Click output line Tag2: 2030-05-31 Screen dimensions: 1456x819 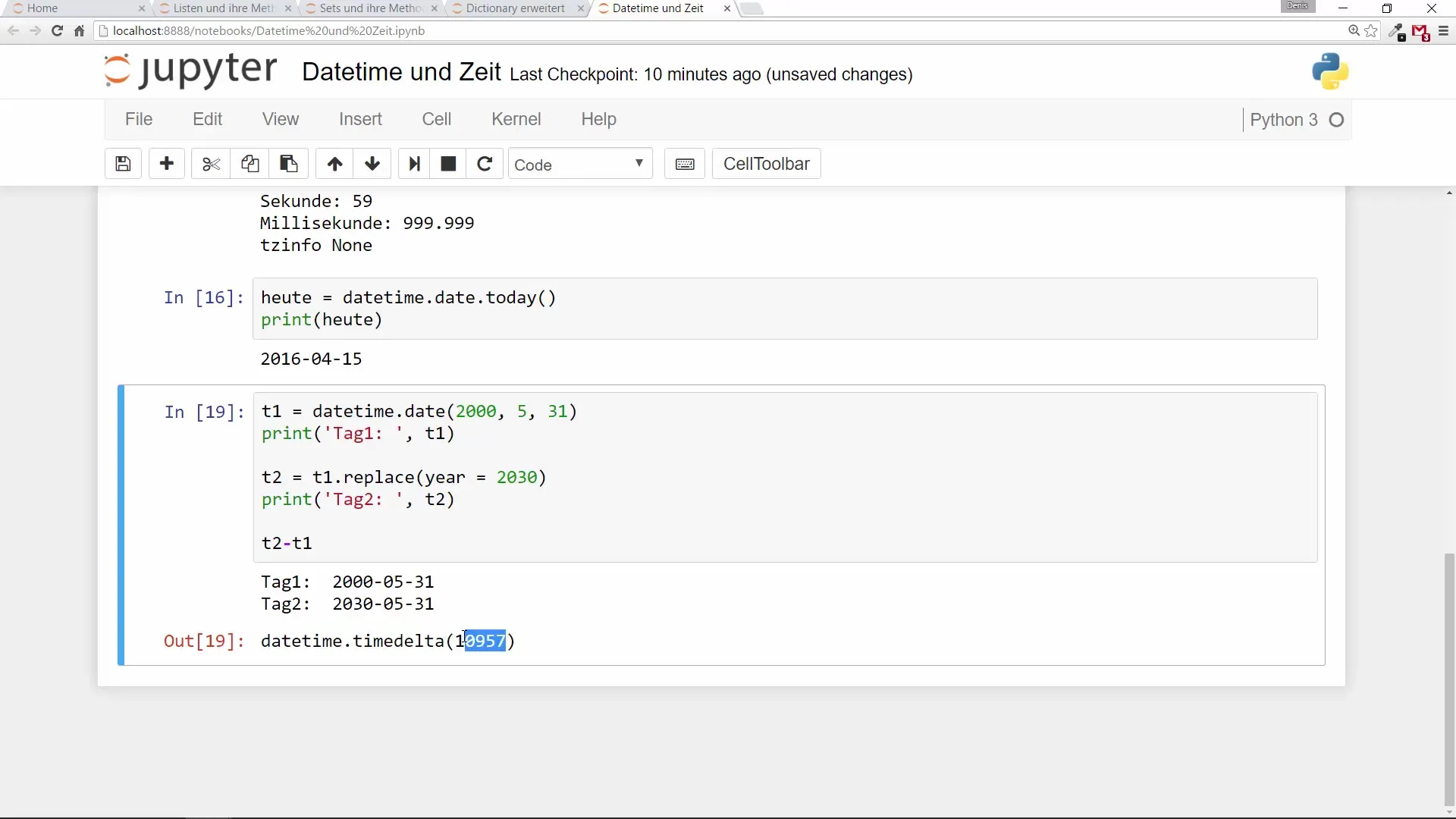point(347,604)
